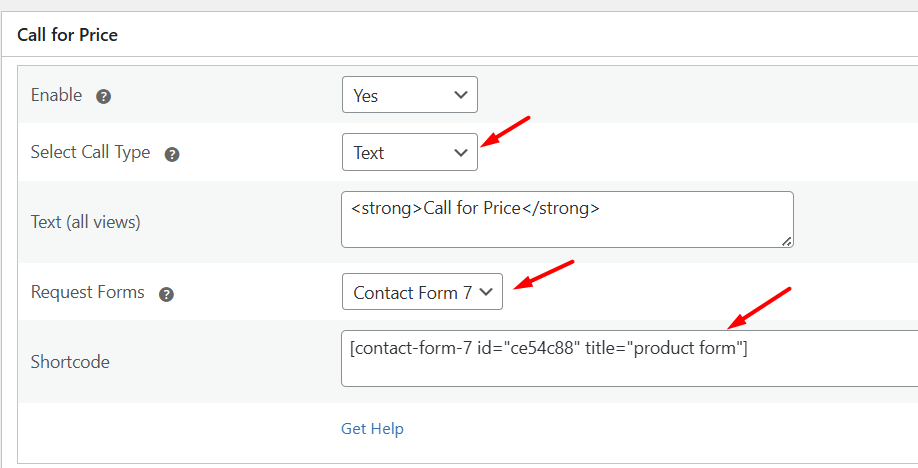
Task: Click the chevron of the Text call type select
Action: coord(461,153)
